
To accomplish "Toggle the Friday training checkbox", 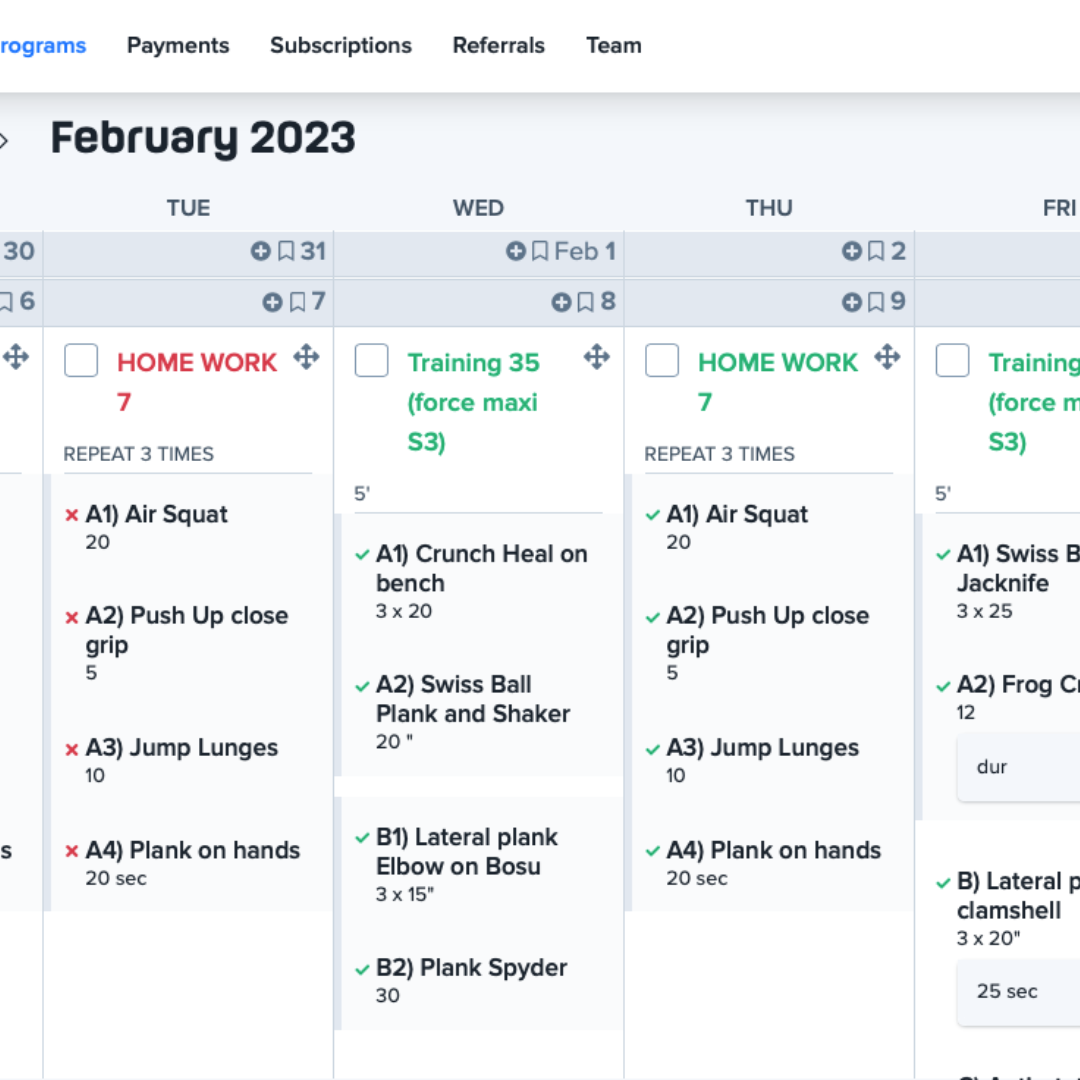I will [x=952, y=361].
